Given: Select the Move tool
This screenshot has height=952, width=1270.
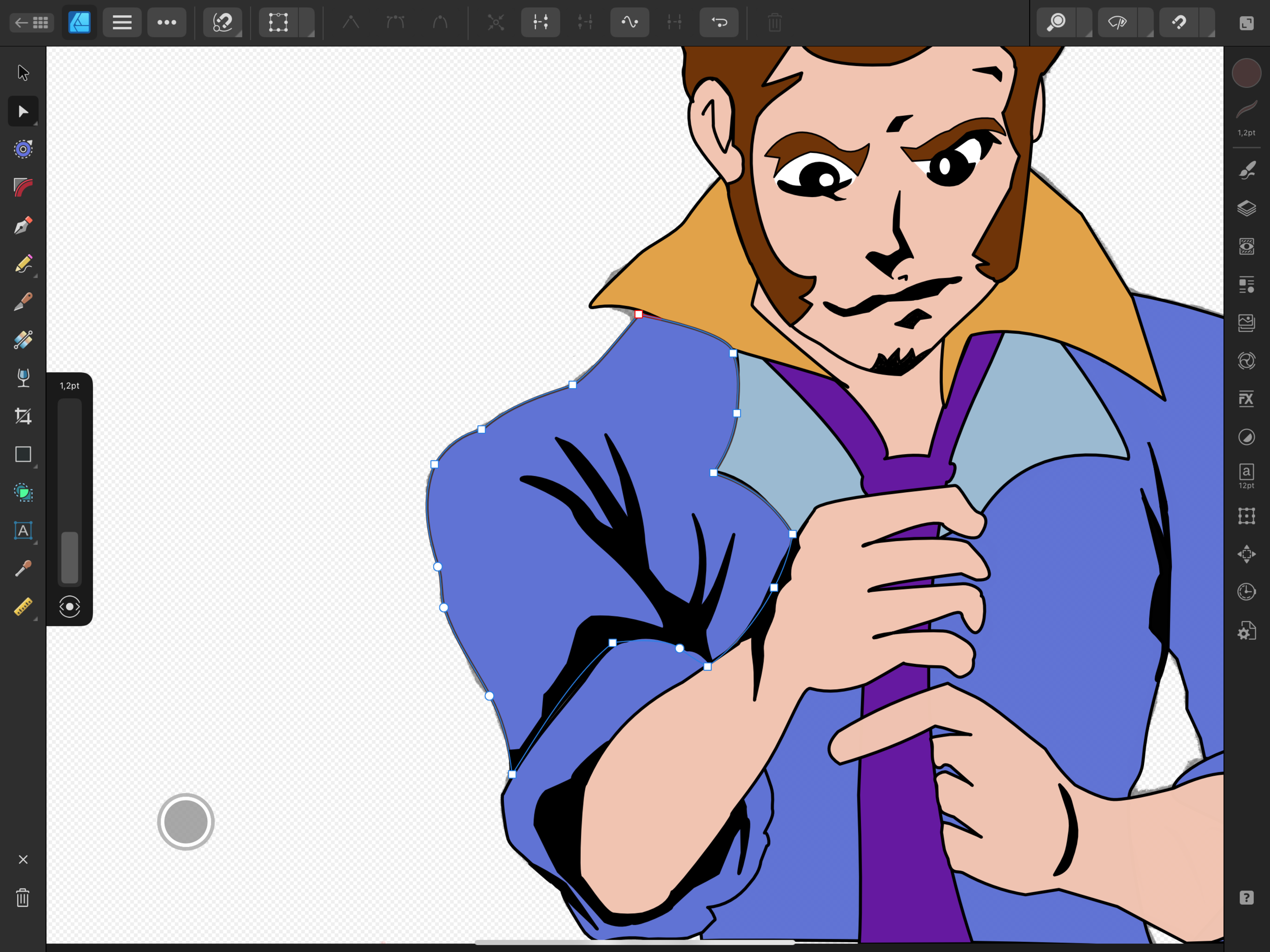Looking at the screenshot, I should (23, 111).
